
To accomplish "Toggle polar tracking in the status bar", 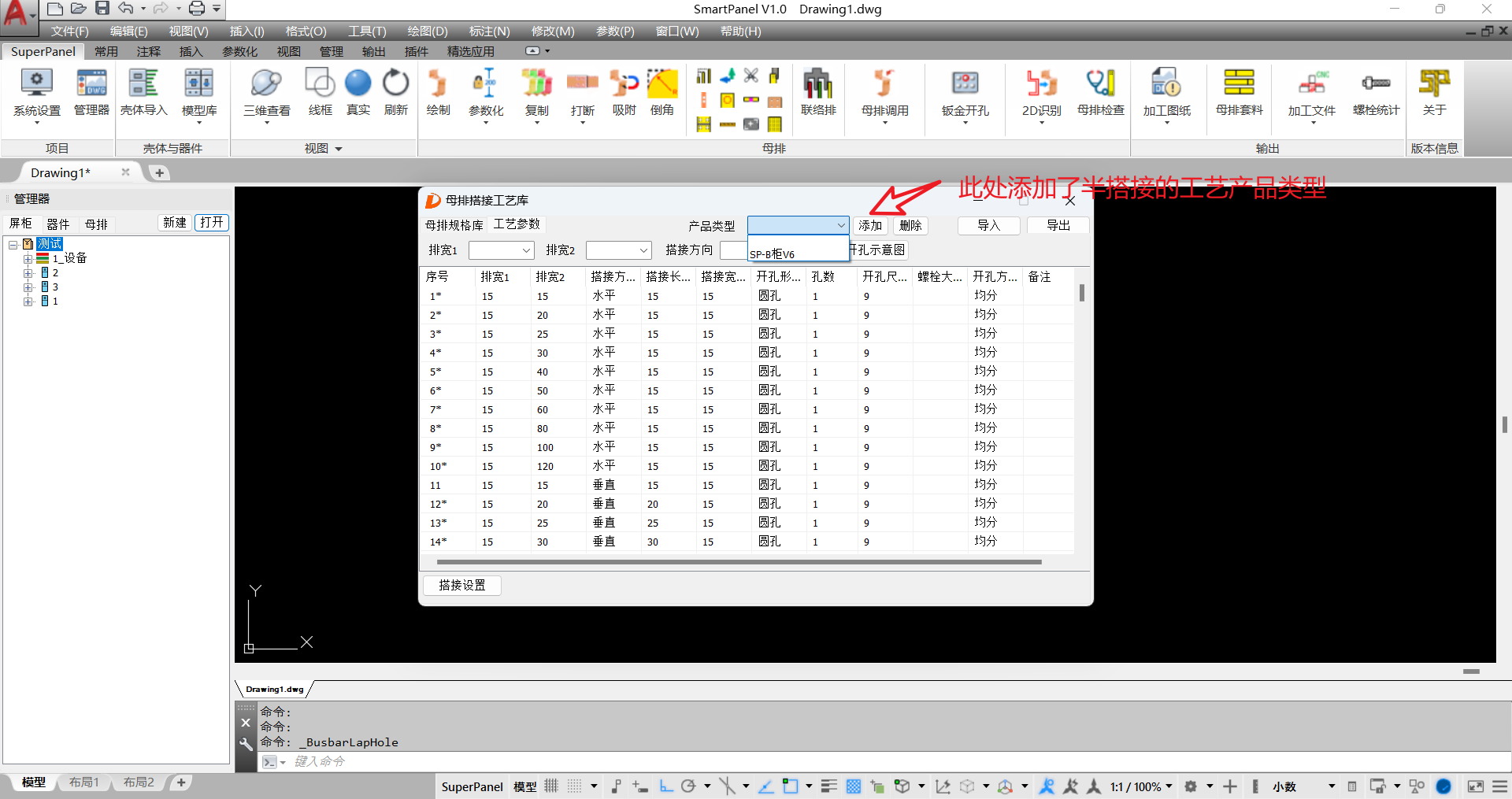I will coord(688,786).
